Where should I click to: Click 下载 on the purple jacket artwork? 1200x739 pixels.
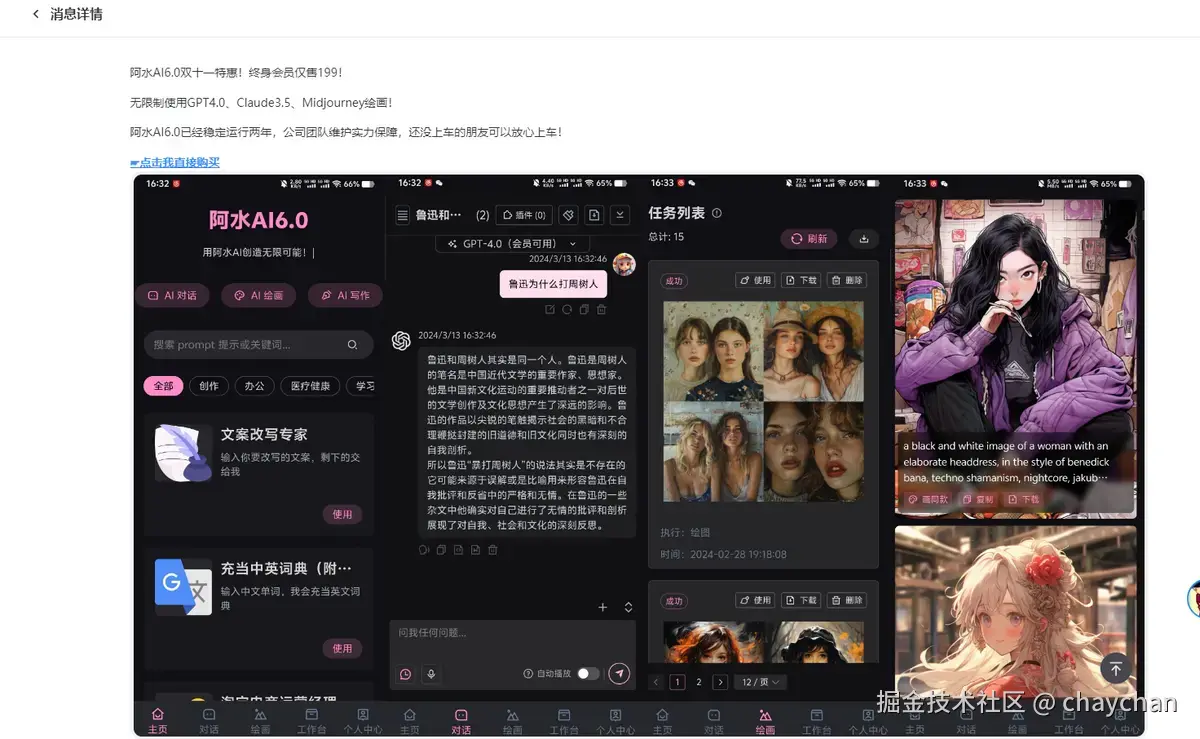click(1023, 499)
